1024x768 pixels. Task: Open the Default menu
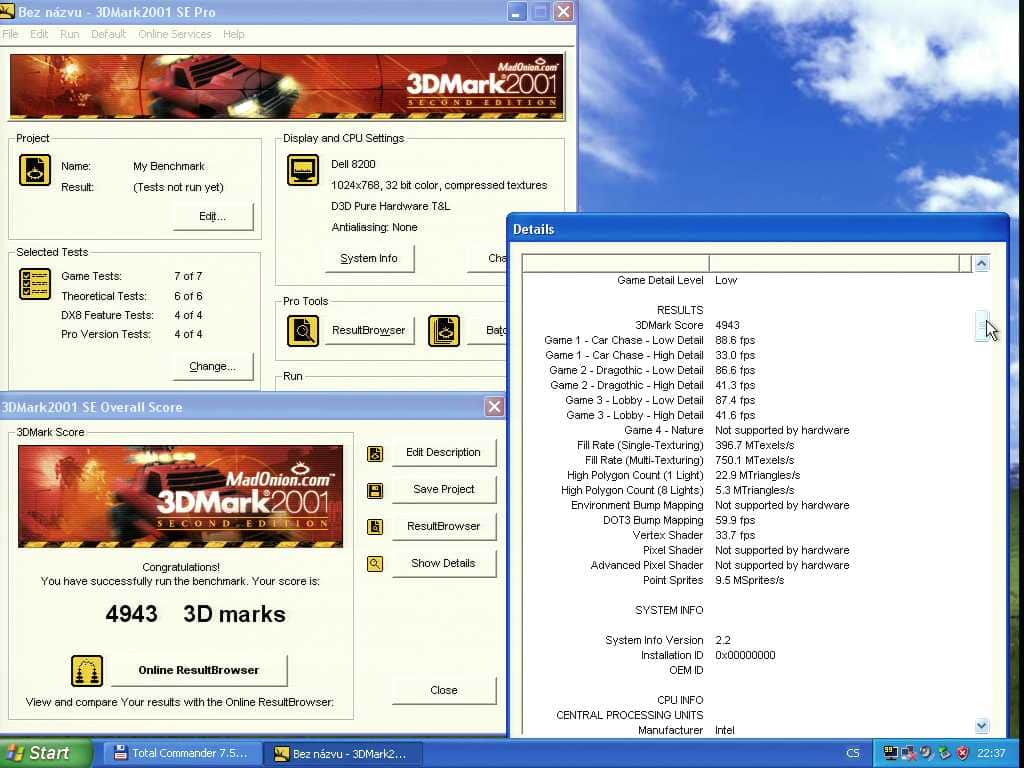pyautogui.click(x=108, y=34)
